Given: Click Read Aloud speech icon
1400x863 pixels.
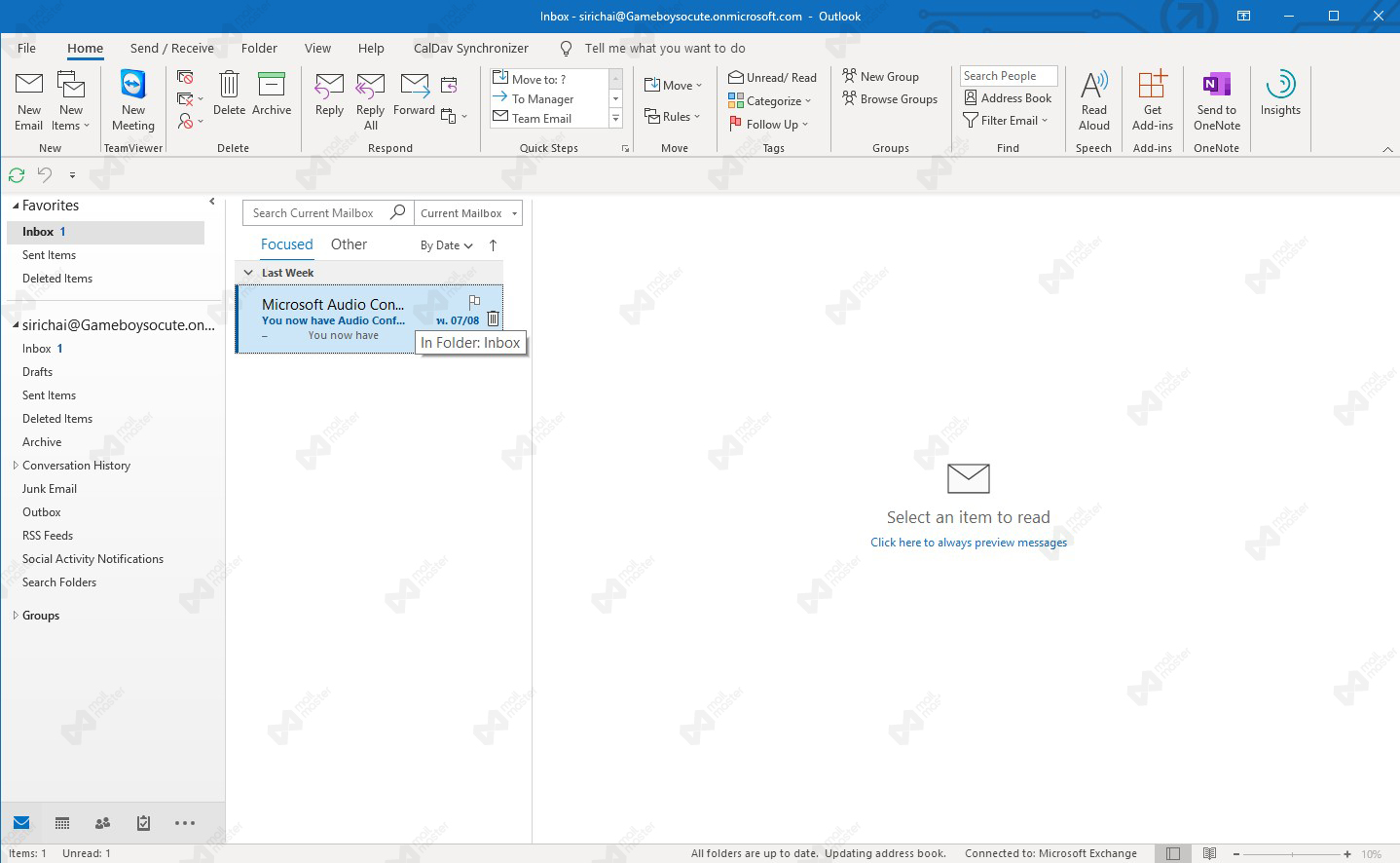Looking at the screenshot, I should (1093, 86).
